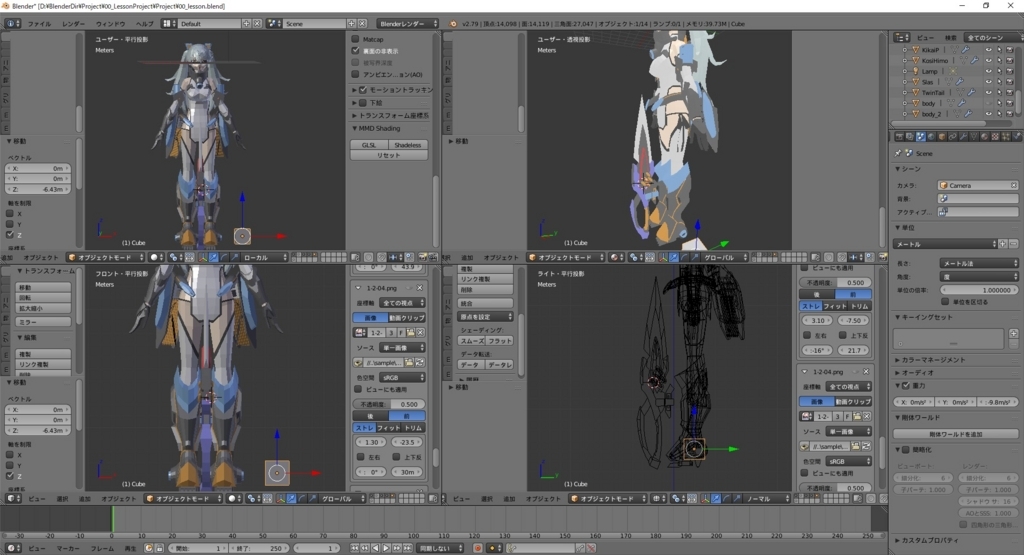The image size is (1024, 555).
Task: Toggle the 裏面の非表示 checkbox
Action: 356,50
